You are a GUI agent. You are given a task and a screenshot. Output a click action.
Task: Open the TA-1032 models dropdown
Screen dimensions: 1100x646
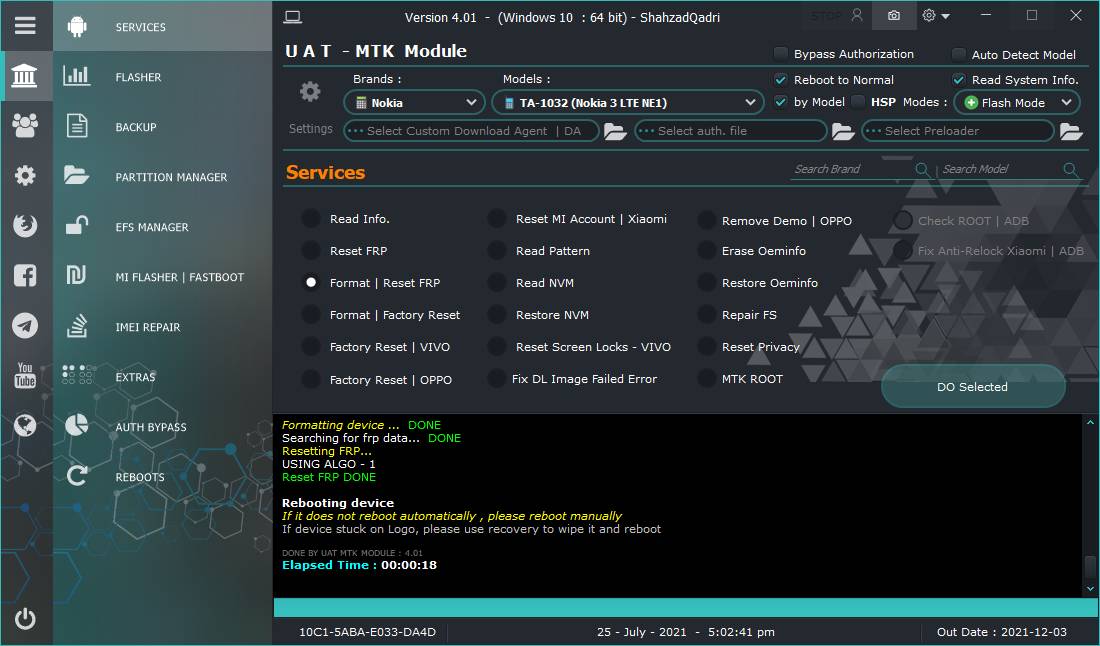628,102
